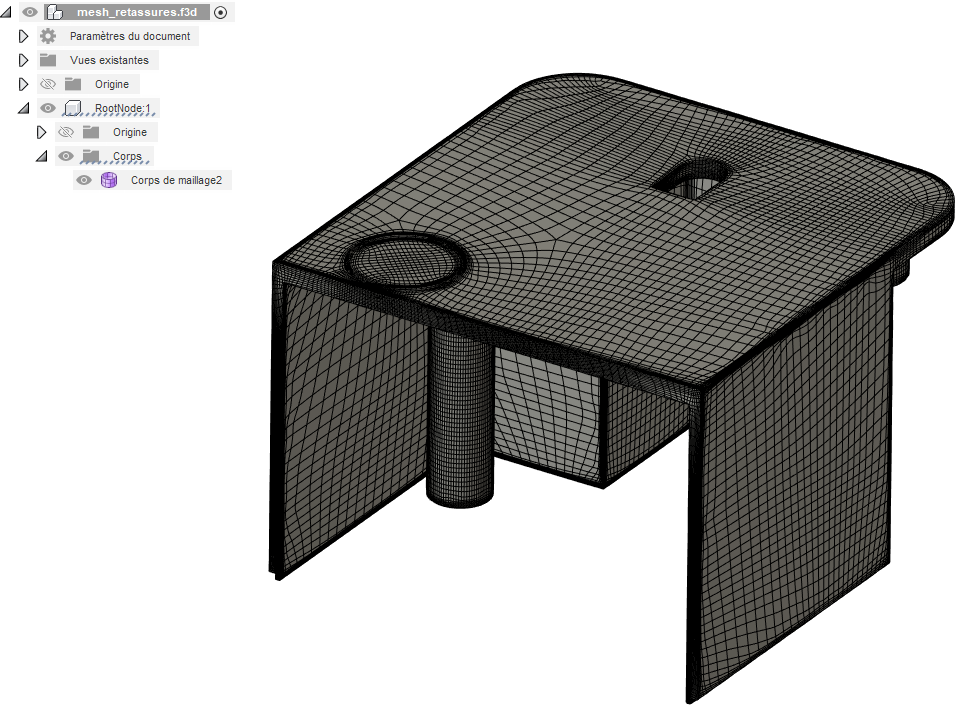Activate the mesh_retassures.f3d radio button
Screen dimensions: 973x706
click(x=220, y=13)
